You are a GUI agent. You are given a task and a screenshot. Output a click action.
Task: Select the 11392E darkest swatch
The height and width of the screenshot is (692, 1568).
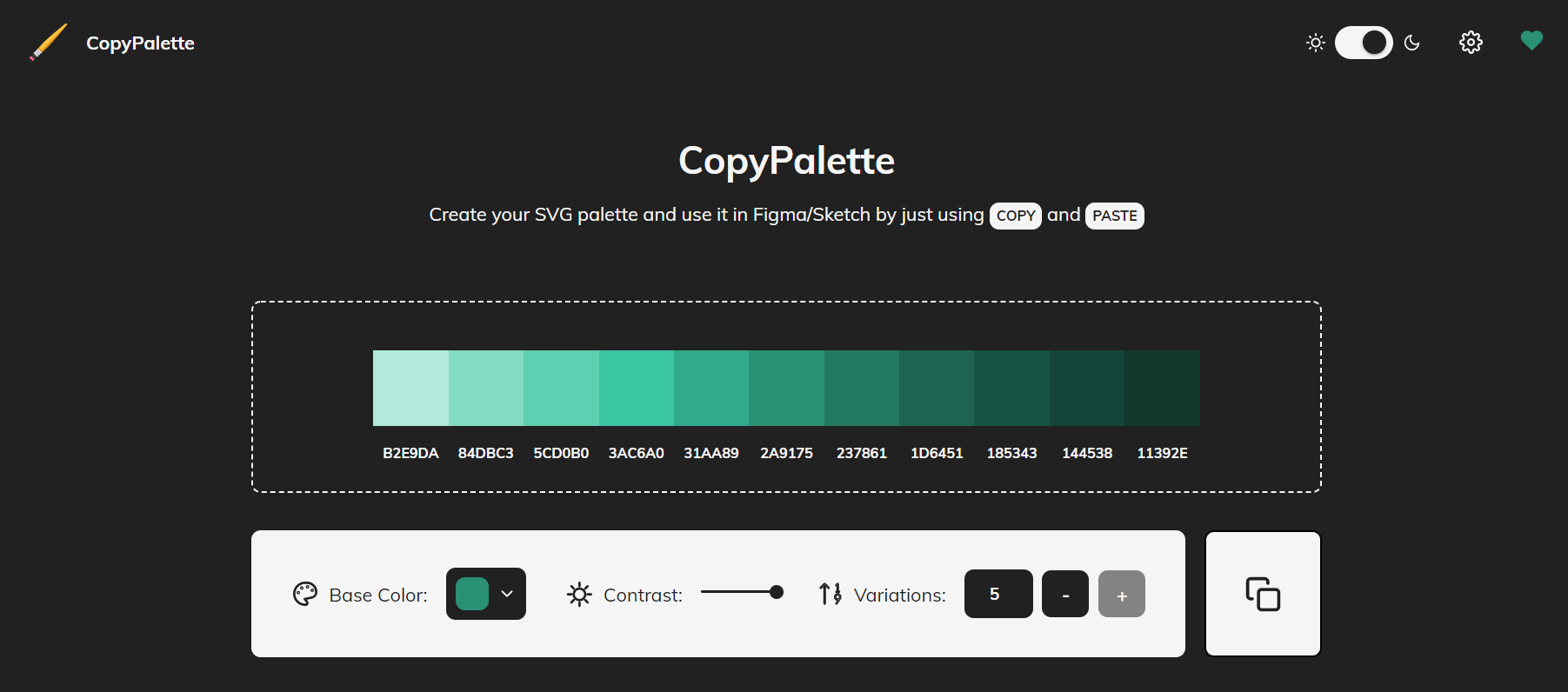(x=1163, y=388)
